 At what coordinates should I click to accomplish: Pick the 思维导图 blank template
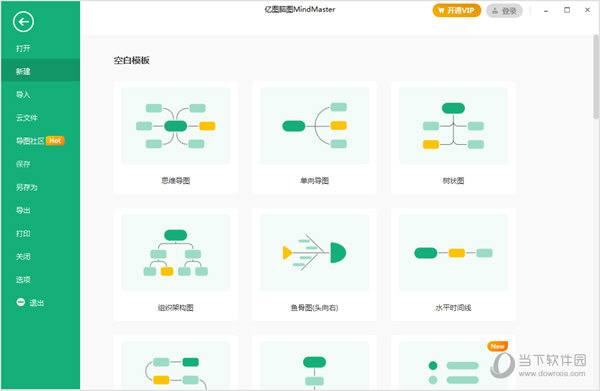point(176,138)
